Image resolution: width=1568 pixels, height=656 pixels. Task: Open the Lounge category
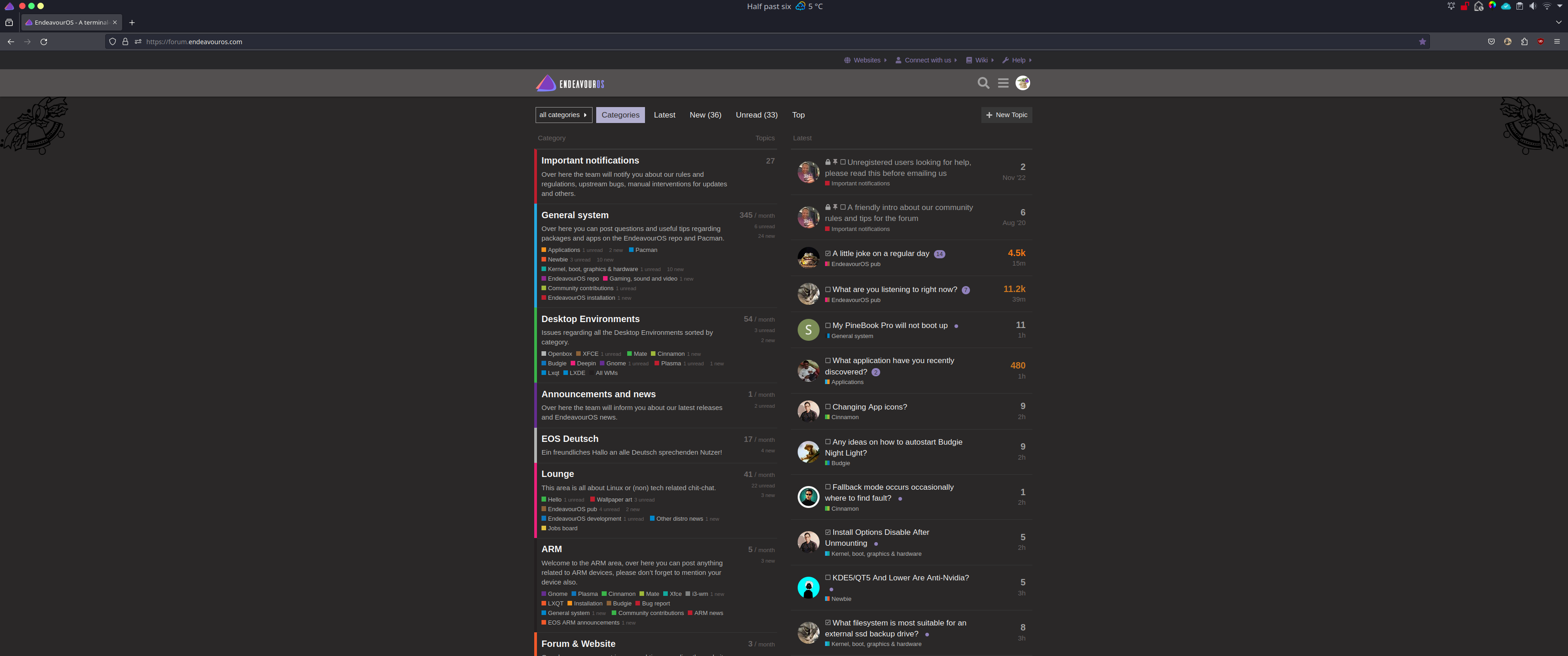point(557,473)
